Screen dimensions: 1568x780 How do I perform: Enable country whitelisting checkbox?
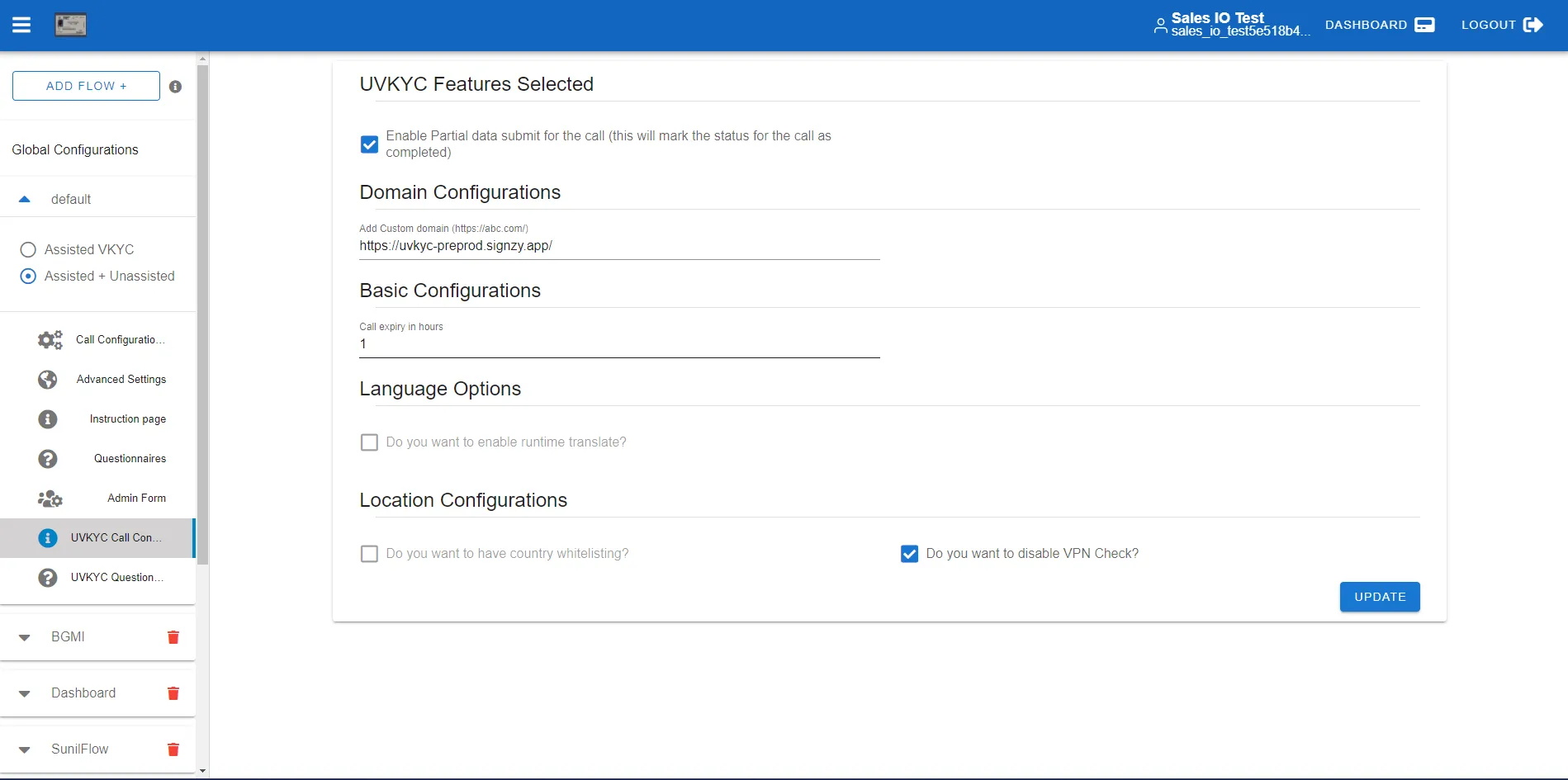pyautogui.click(x=370, y=554)
